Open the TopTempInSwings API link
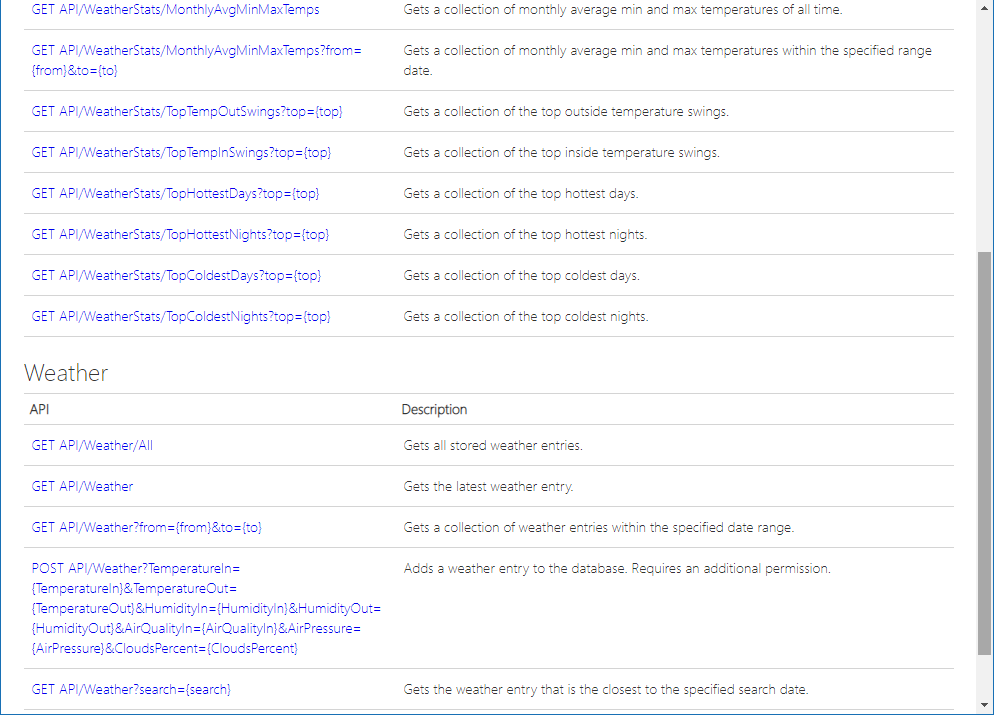The image size is (994, 715). (x=181, y=152)
